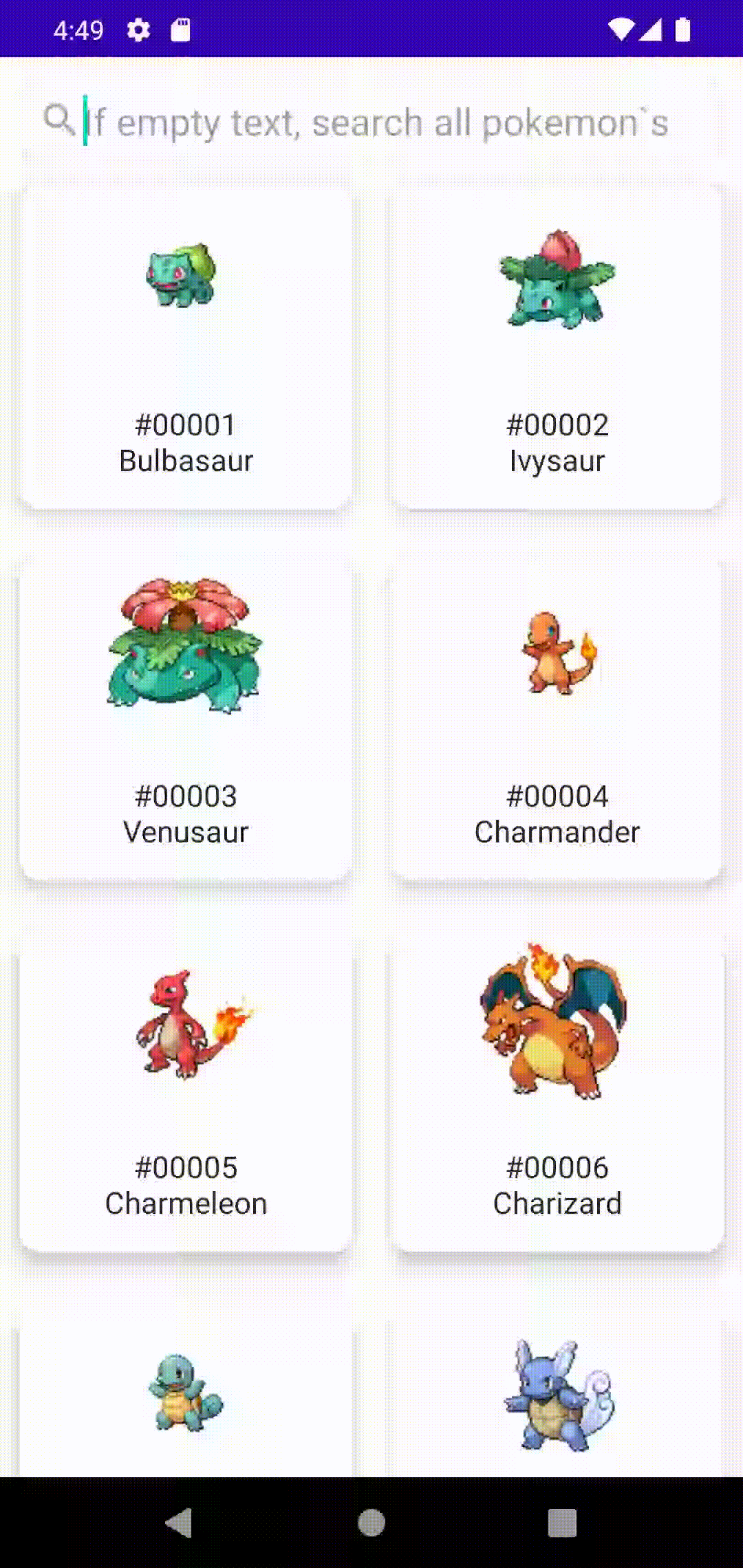Tap the Android home circle button
Screen dimensions: 743x1568
371,1523
